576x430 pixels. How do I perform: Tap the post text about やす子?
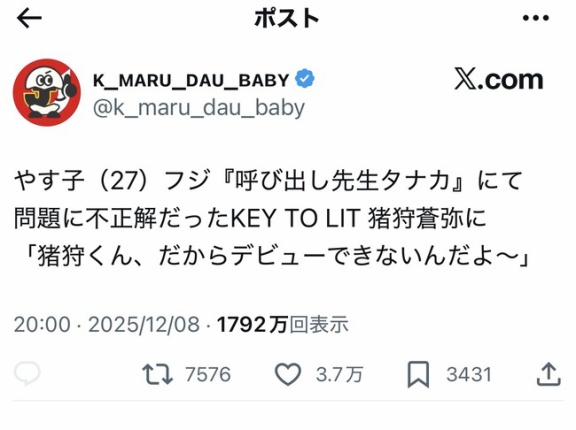(x=271, y=218)
